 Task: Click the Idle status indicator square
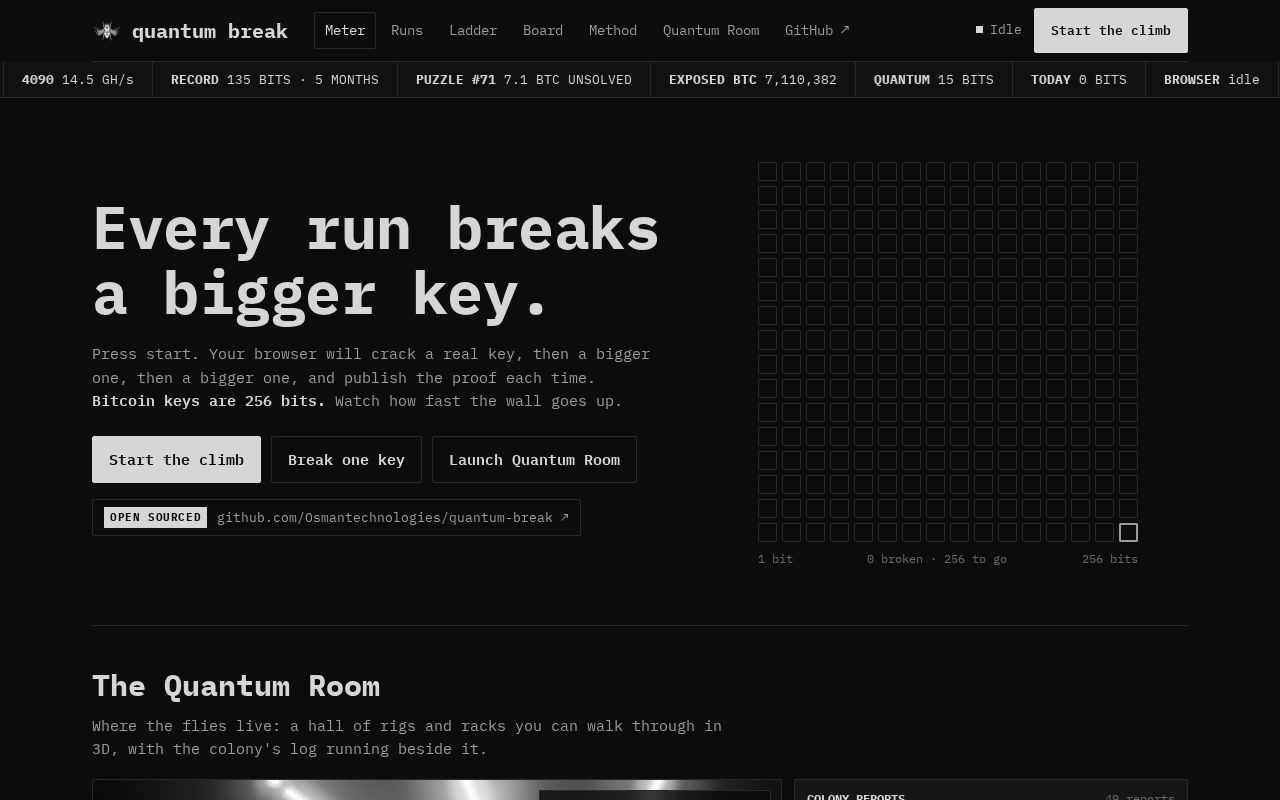tap(980, 30)
